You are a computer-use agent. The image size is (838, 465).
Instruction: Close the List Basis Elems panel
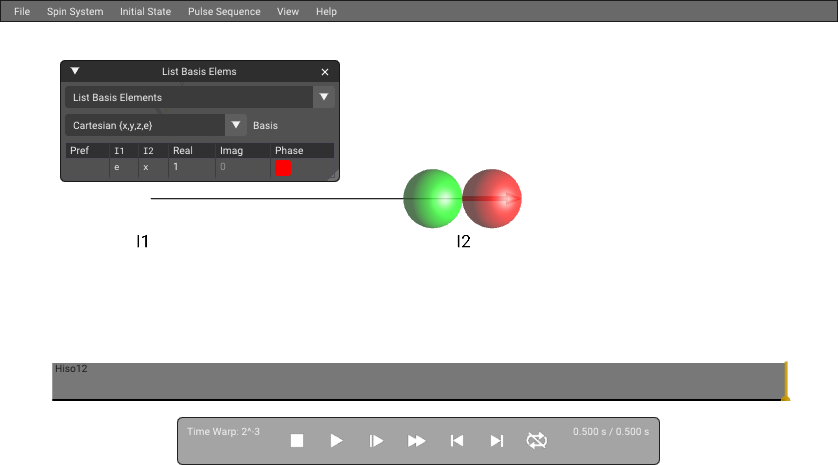click(x=325, y=72)
